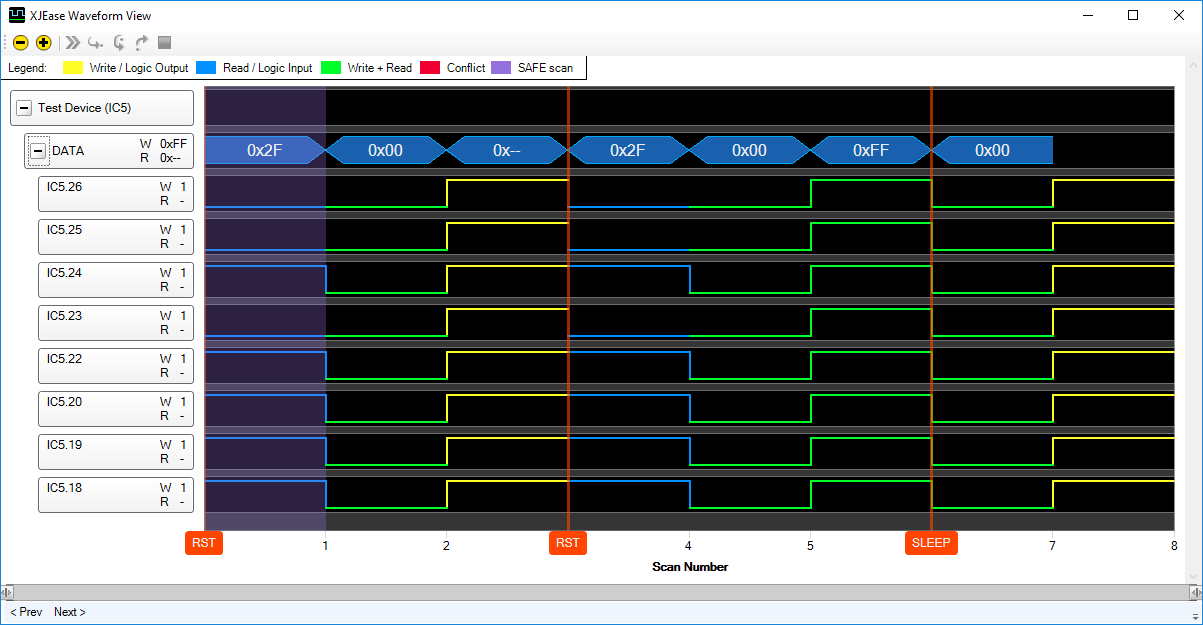The image size is (1203, 625).
Task: Click the 0x-- DATA bus value
Action: point(507,150)
